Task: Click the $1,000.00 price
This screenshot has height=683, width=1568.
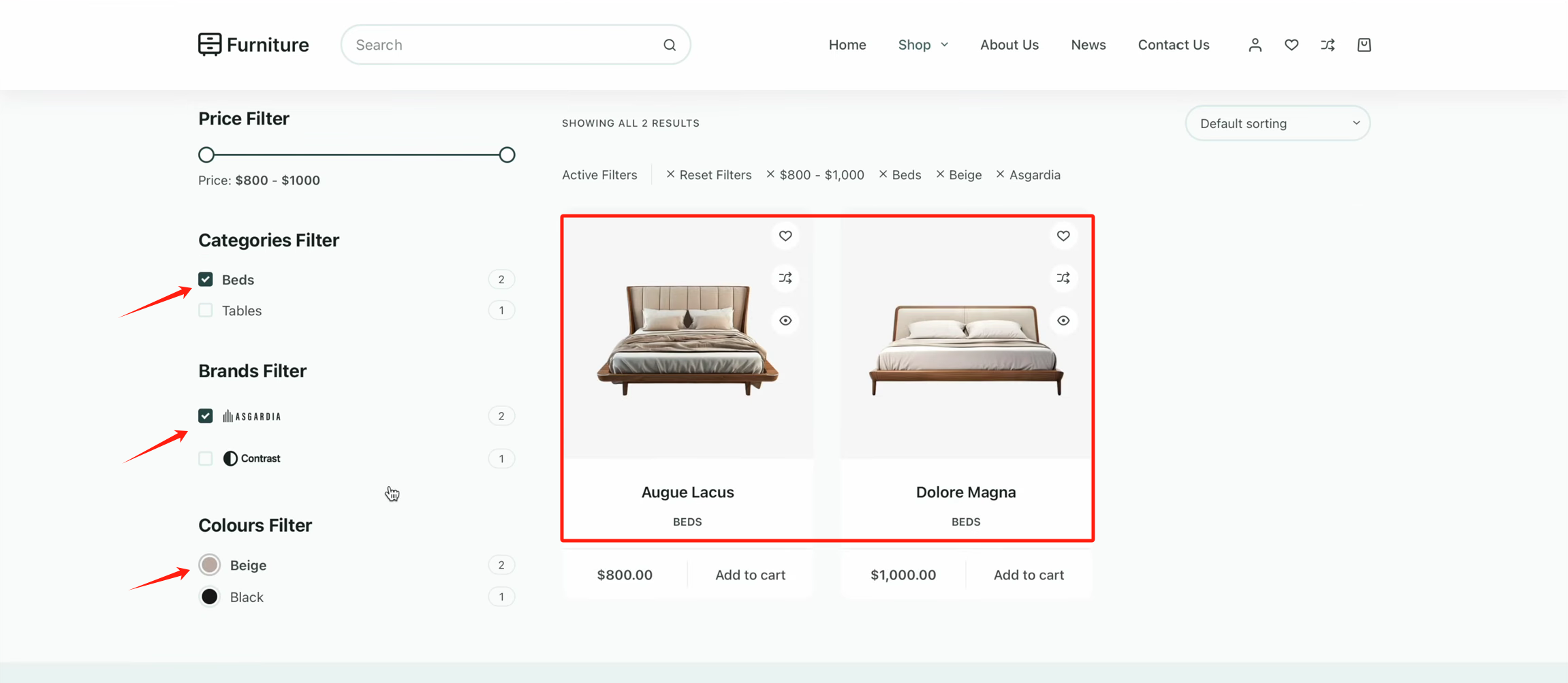Action: (x=903, y=575)
